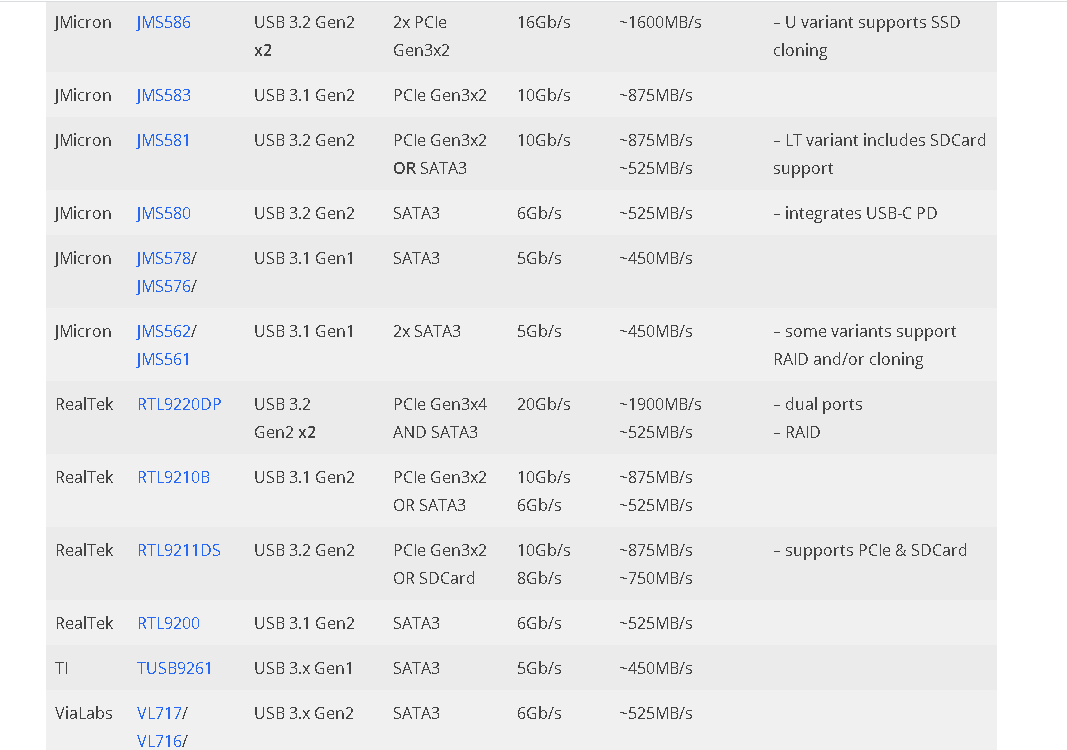Open the VL716 link
Screen dimensions: 1067x750
159,740
